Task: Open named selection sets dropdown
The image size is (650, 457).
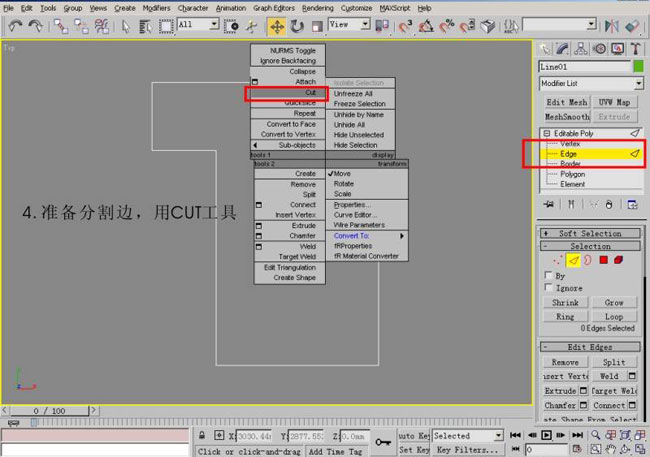Action: pos(592,24)
